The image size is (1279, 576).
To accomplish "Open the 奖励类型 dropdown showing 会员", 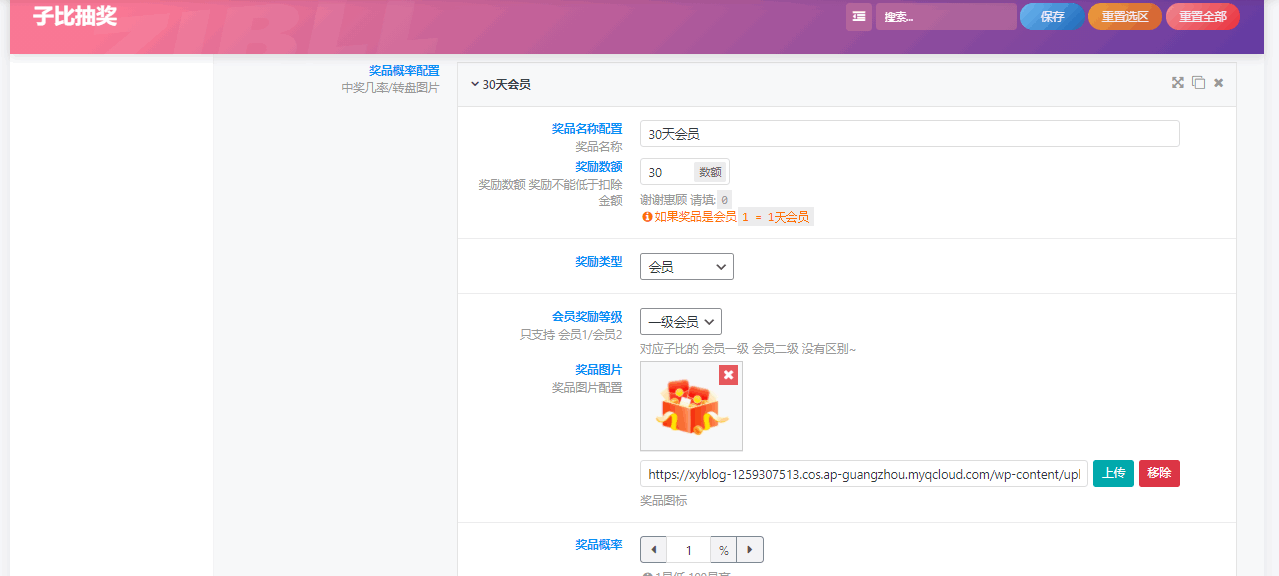I will click(x=686, y=266).
